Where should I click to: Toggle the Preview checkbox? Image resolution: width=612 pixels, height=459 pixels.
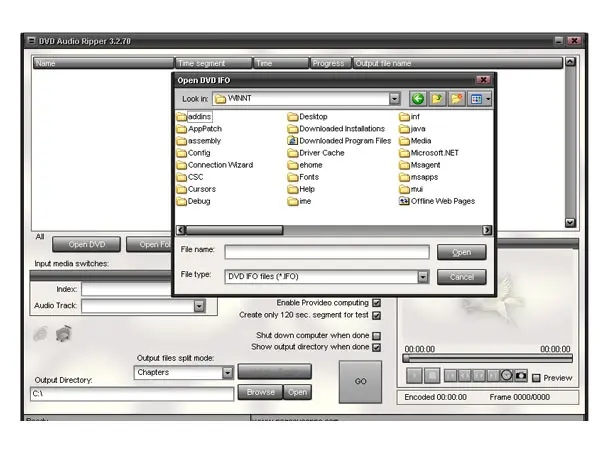click(x=537, y=378)
